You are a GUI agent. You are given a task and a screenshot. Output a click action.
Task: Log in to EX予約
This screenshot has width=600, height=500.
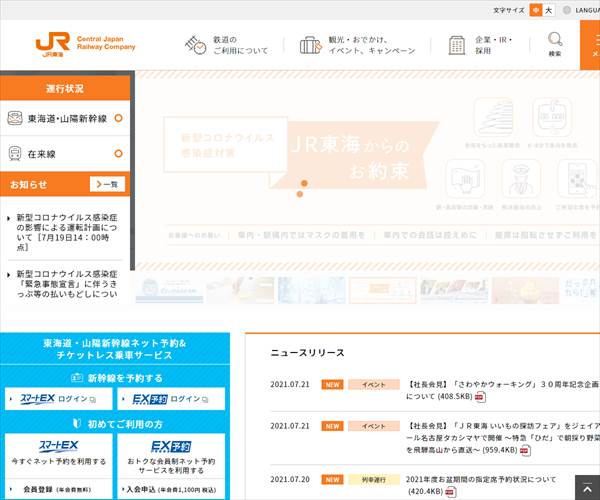171,399
